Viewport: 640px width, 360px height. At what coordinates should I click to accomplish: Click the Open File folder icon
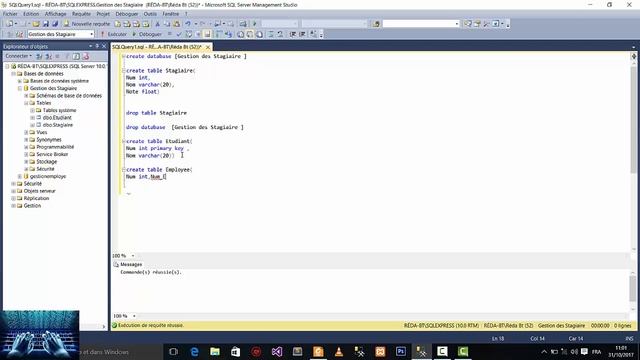pos(36,24)
